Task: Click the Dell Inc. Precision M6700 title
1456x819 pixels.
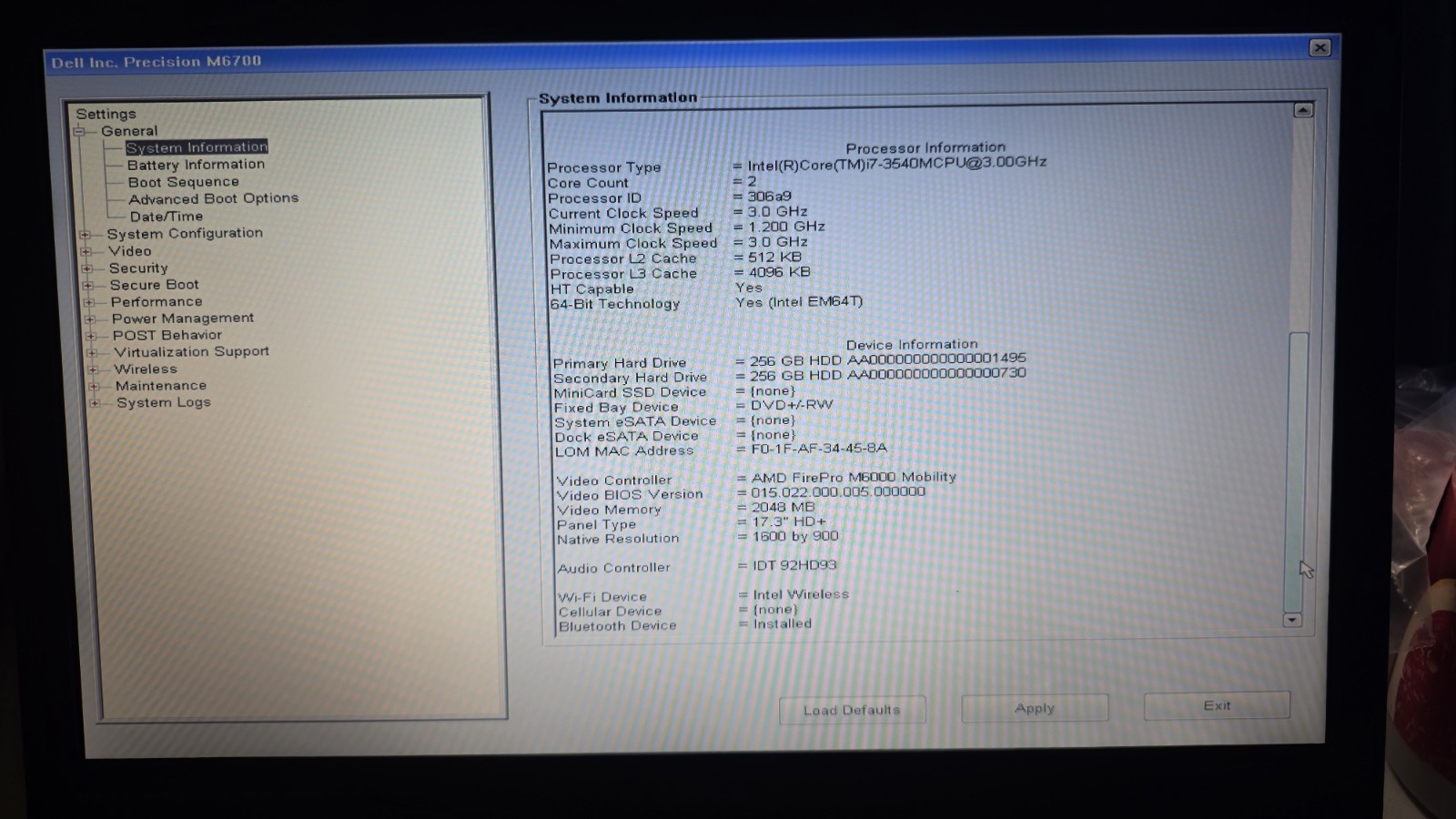Action: [x=157, y=62]
